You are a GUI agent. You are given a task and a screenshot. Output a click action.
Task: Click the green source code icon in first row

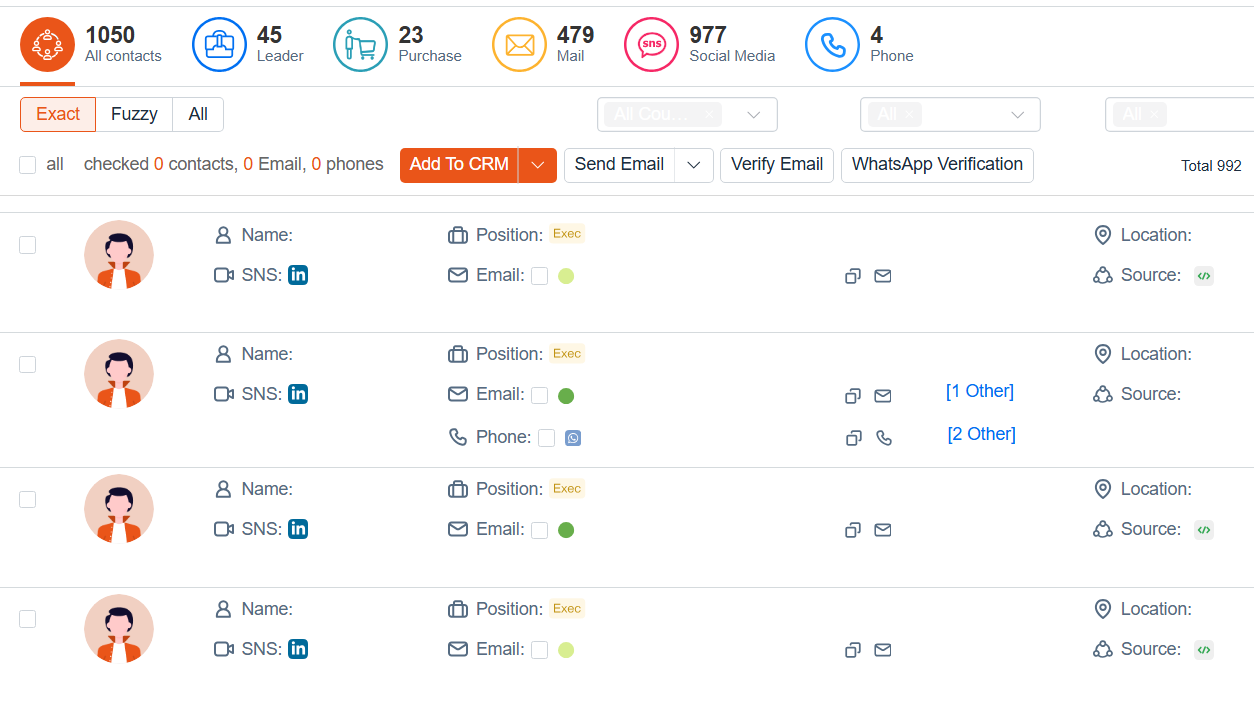1204,276
